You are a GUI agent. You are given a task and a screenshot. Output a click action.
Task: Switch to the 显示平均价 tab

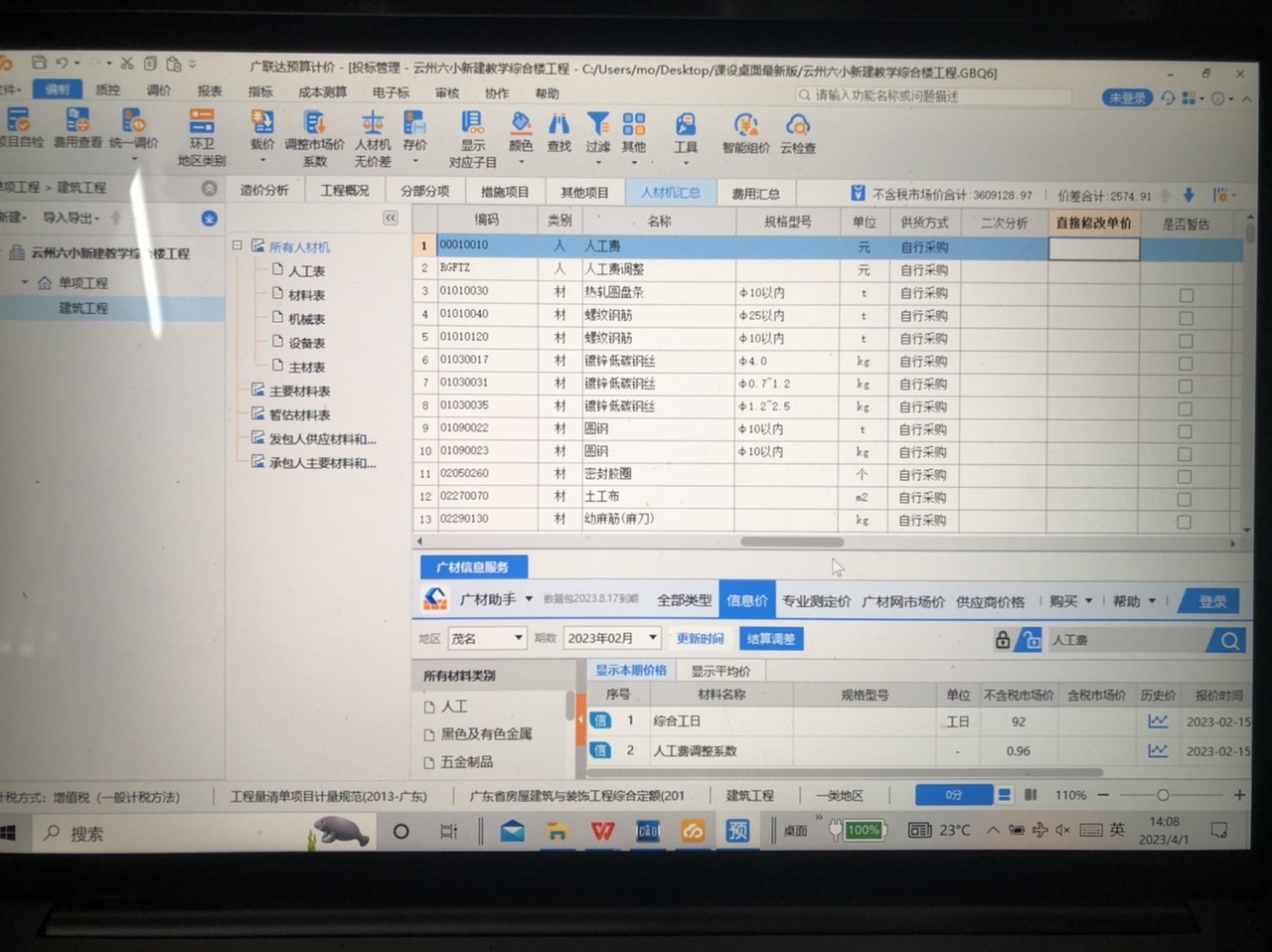coord(720,671)
